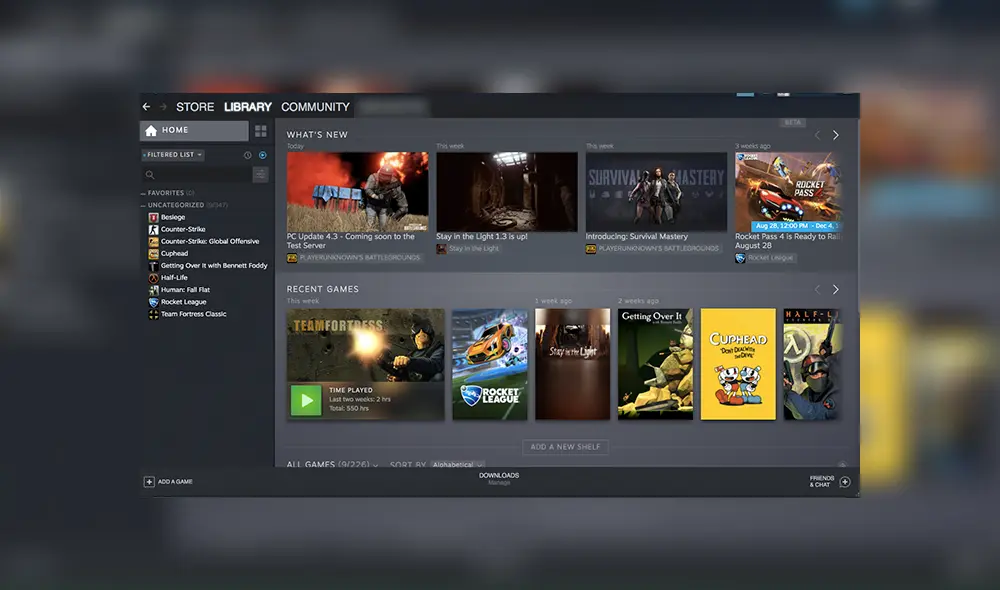Click the search magnifier in the library sidebar
This screenshot has height=590, width=1000.
coord(148,174)
